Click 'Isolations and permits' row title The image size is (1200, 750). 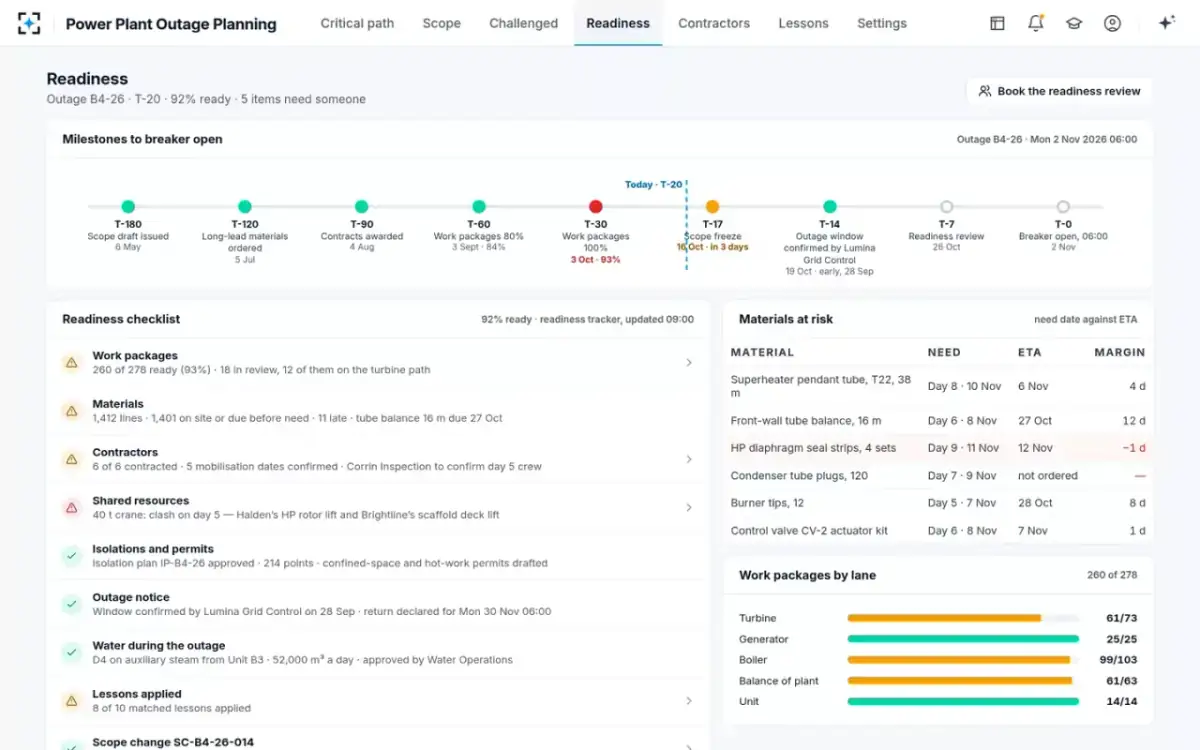(154, 549)
